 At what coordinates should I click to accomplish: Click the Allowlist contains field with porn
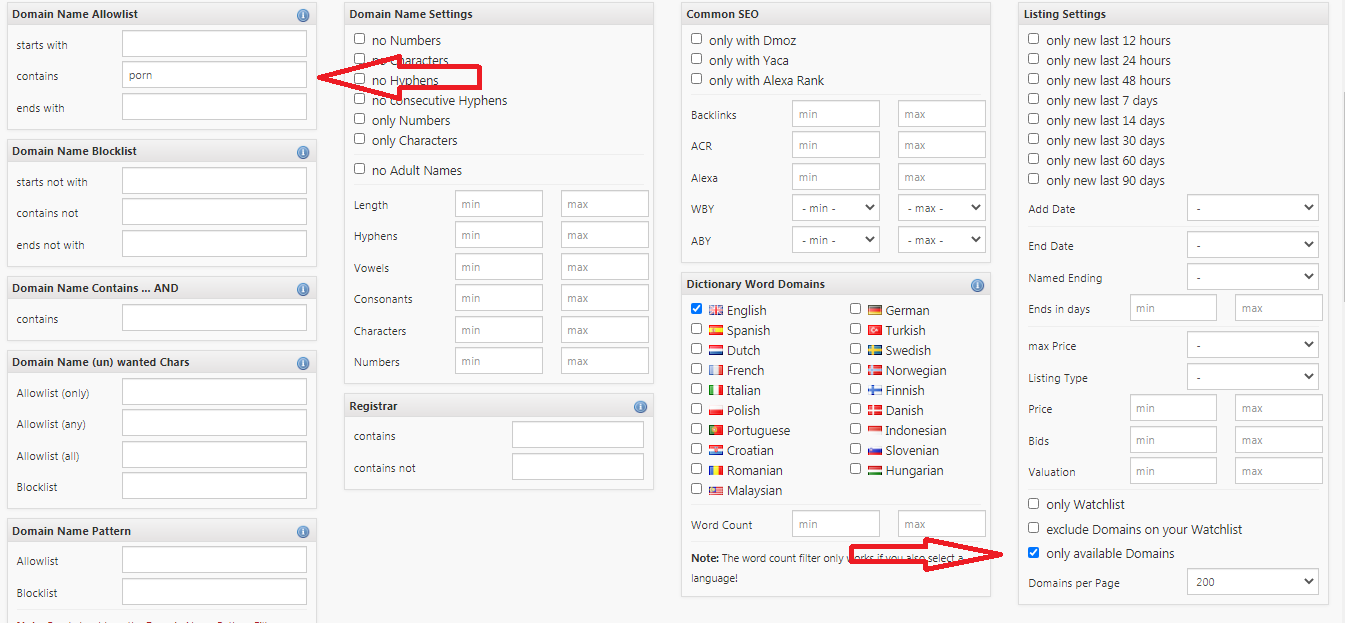pos(214,75)
